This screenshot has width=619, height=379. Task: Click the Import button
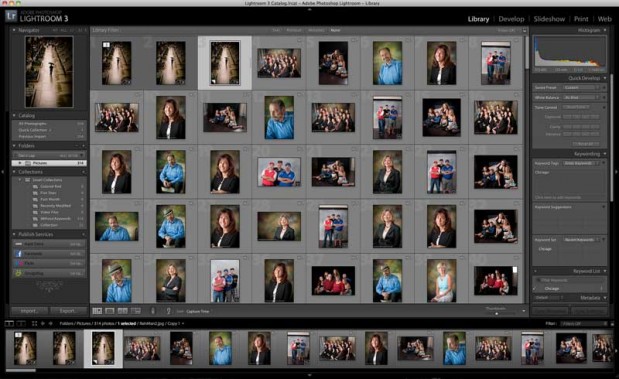point(29,311)
